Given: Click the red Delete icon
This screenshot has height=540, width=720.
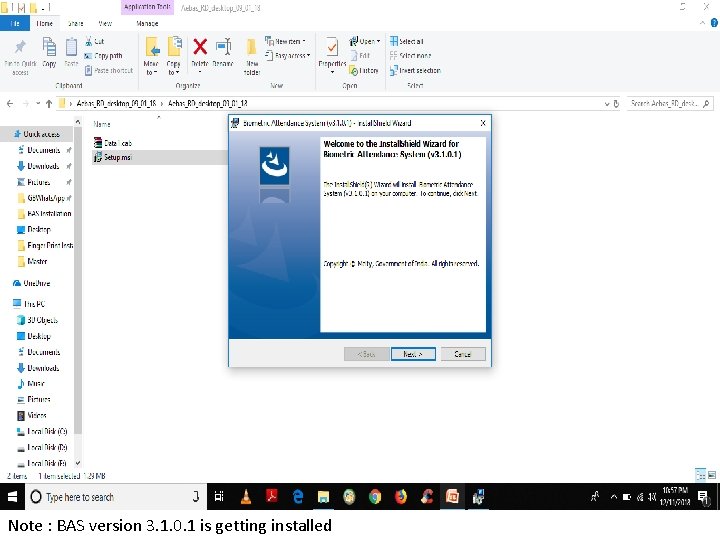Looking at the screenshot, I should coord(200,47).
